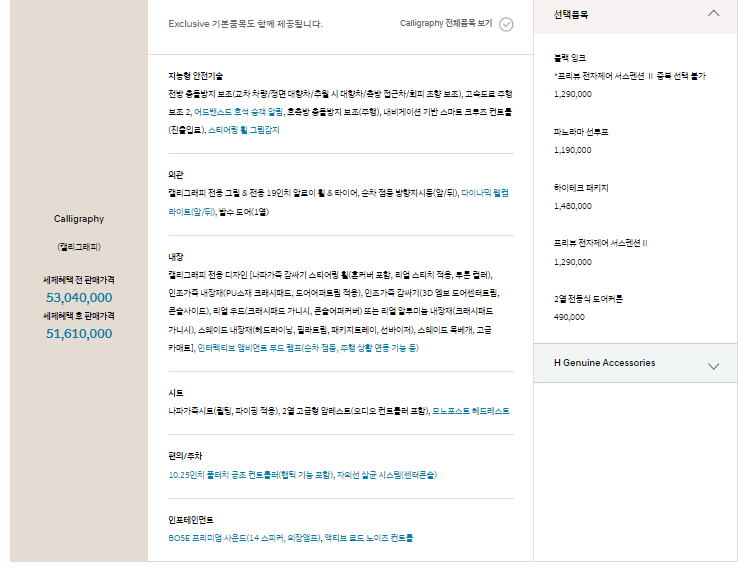Click the 시트 section heading
The height and width of the screenshot is (569, 748).
(176, 393)
